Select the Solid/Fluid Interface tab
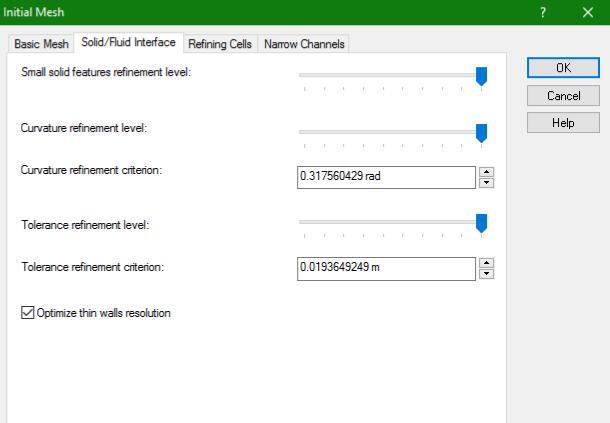This screenshot has height=423, width=610. click(128, 42)
